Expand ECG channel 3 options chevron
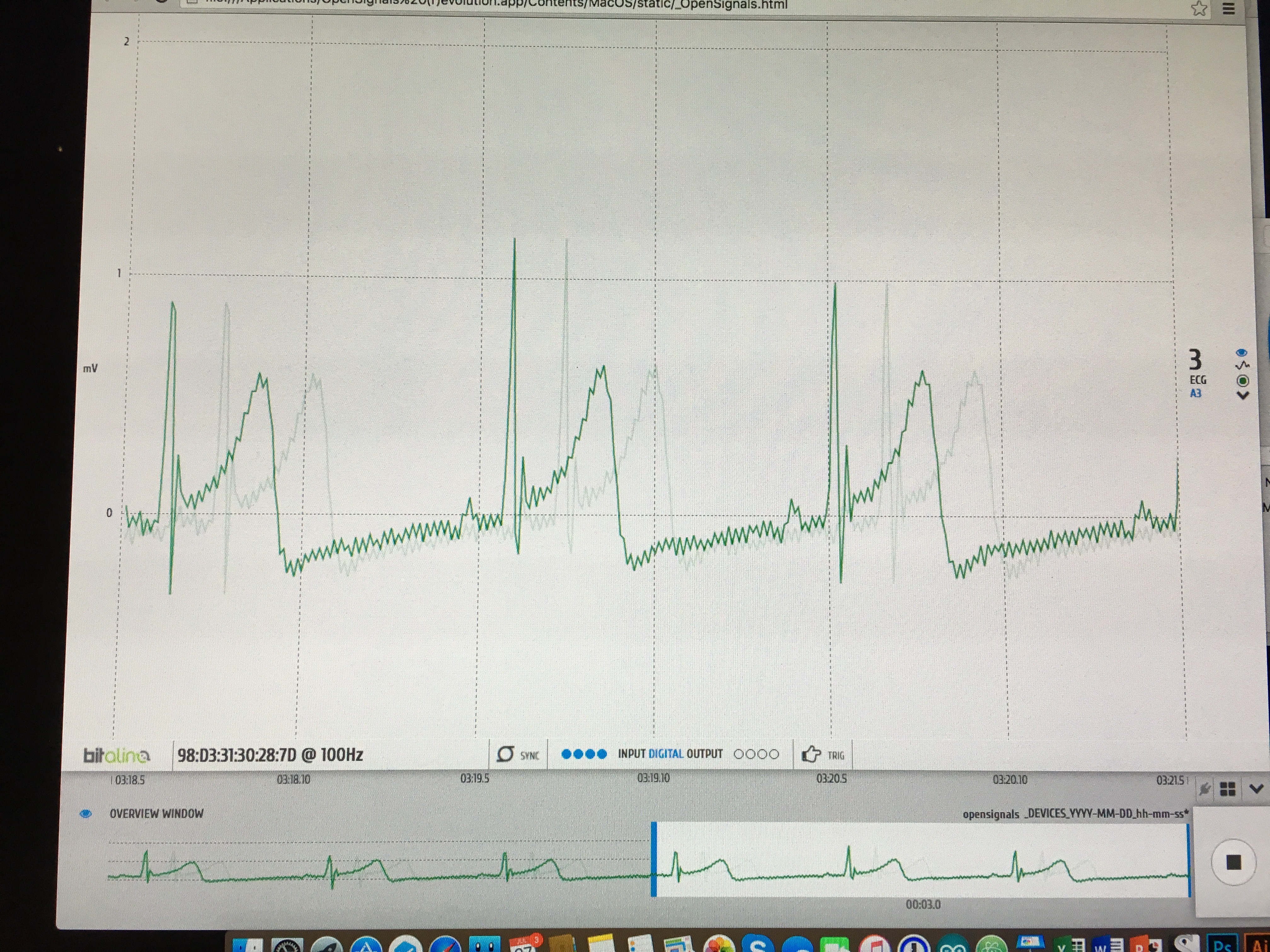Image resolution: width=1270 pixels, height=952 pixels. pos(1243,395)
